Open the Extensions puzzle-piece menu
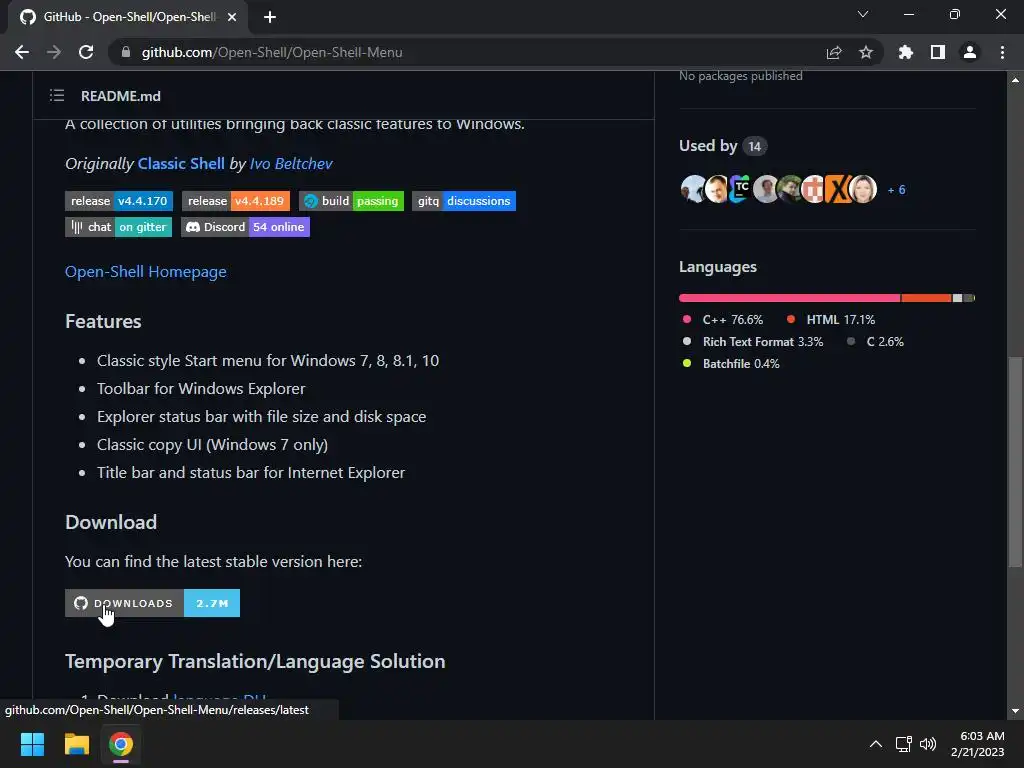 (905, 52)
